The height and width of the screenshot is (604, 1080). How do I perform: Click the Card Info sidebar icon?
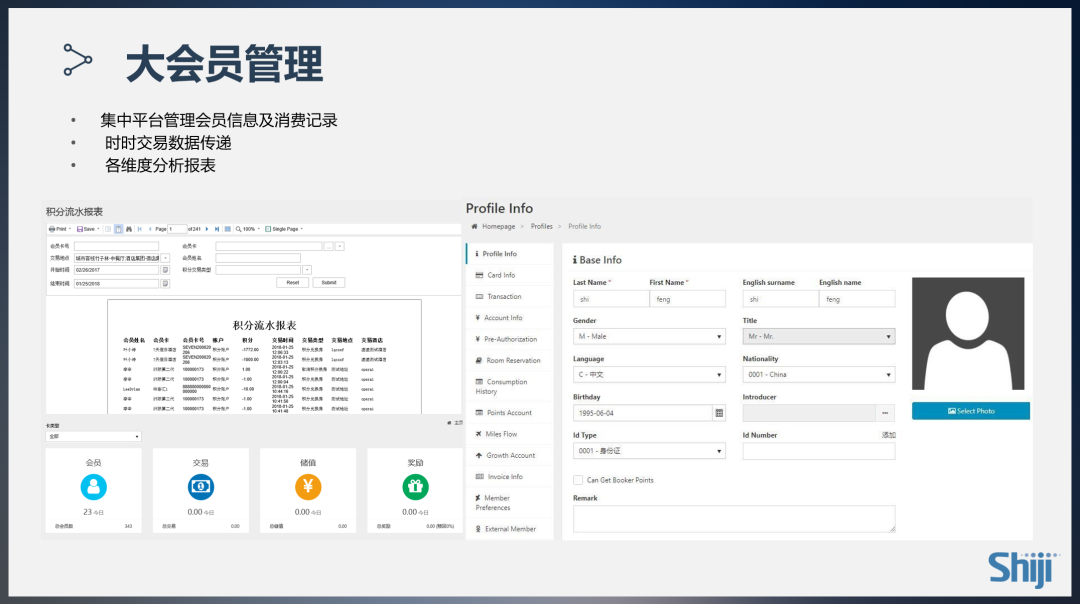click(479, 275)
